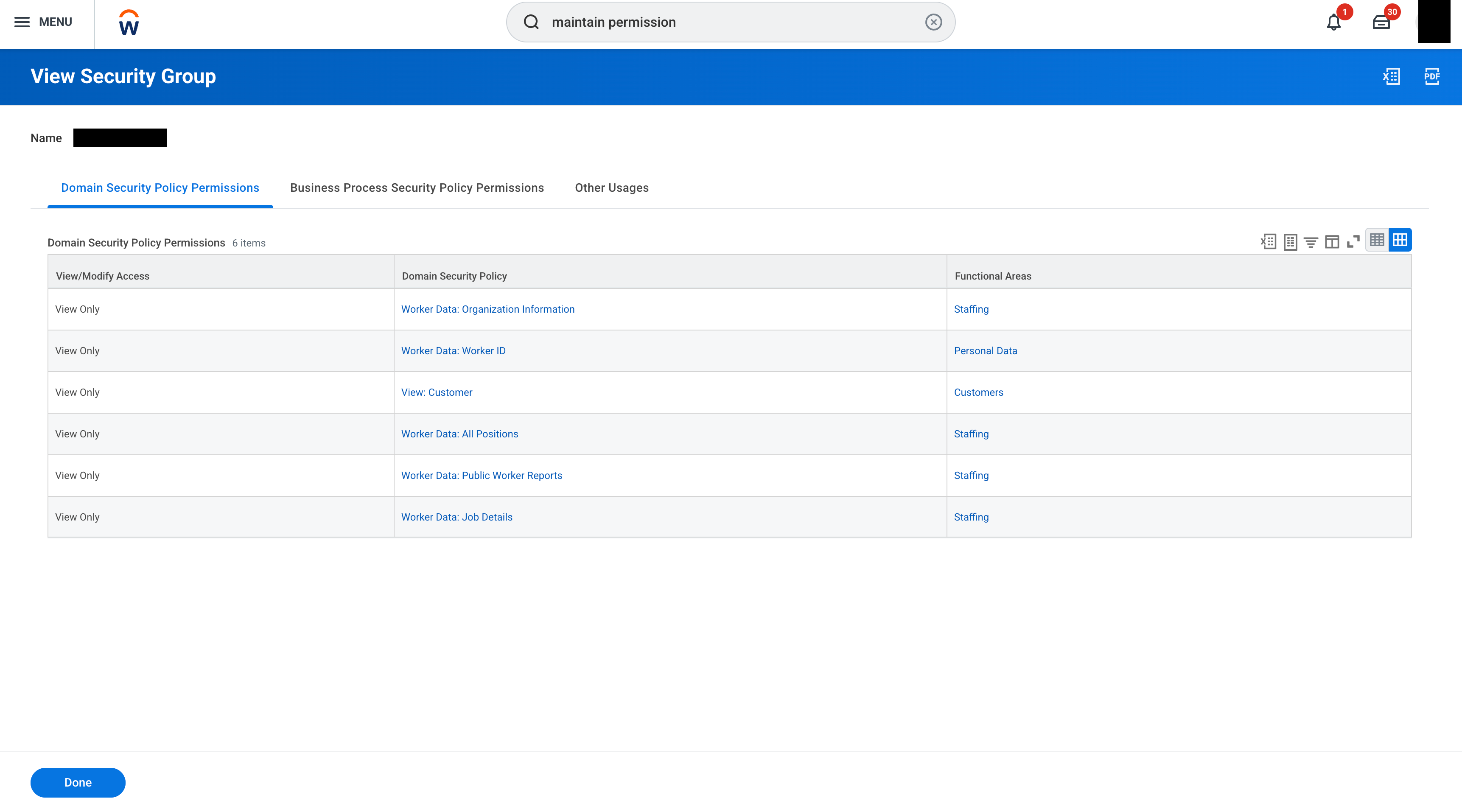Viewport: 1462px width, 812px height.
Task: Open Customers functional area link
Action: (979, 393)
